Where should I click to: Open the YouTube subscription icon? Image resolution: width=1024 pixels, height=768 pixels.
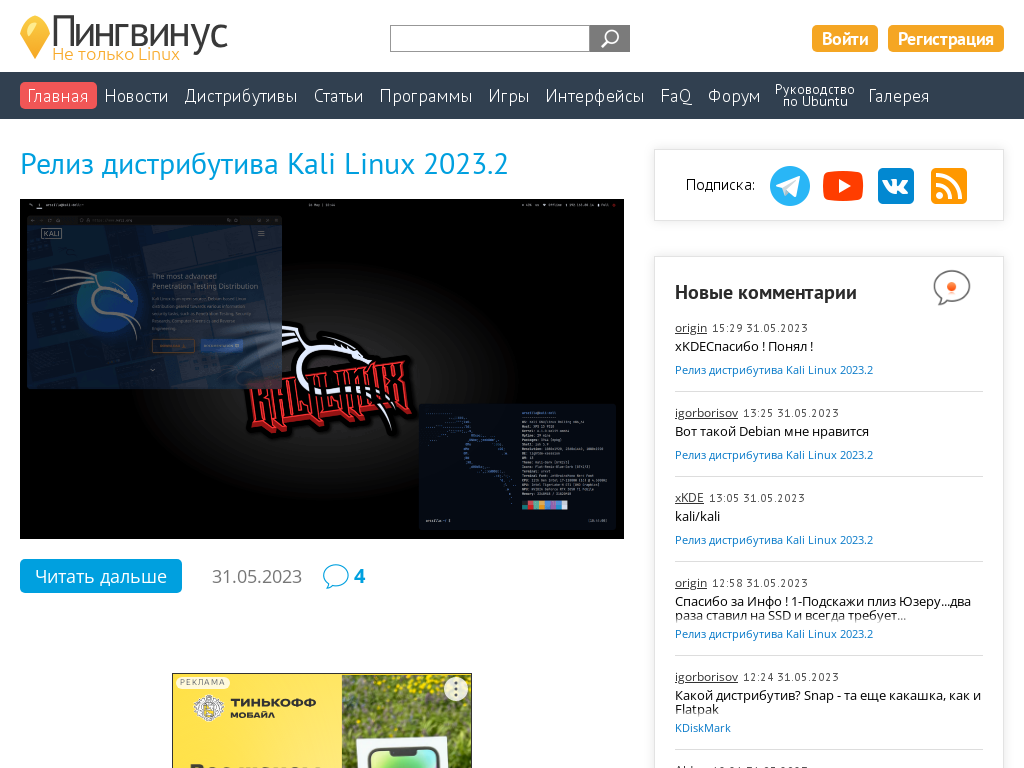point(842,186)
